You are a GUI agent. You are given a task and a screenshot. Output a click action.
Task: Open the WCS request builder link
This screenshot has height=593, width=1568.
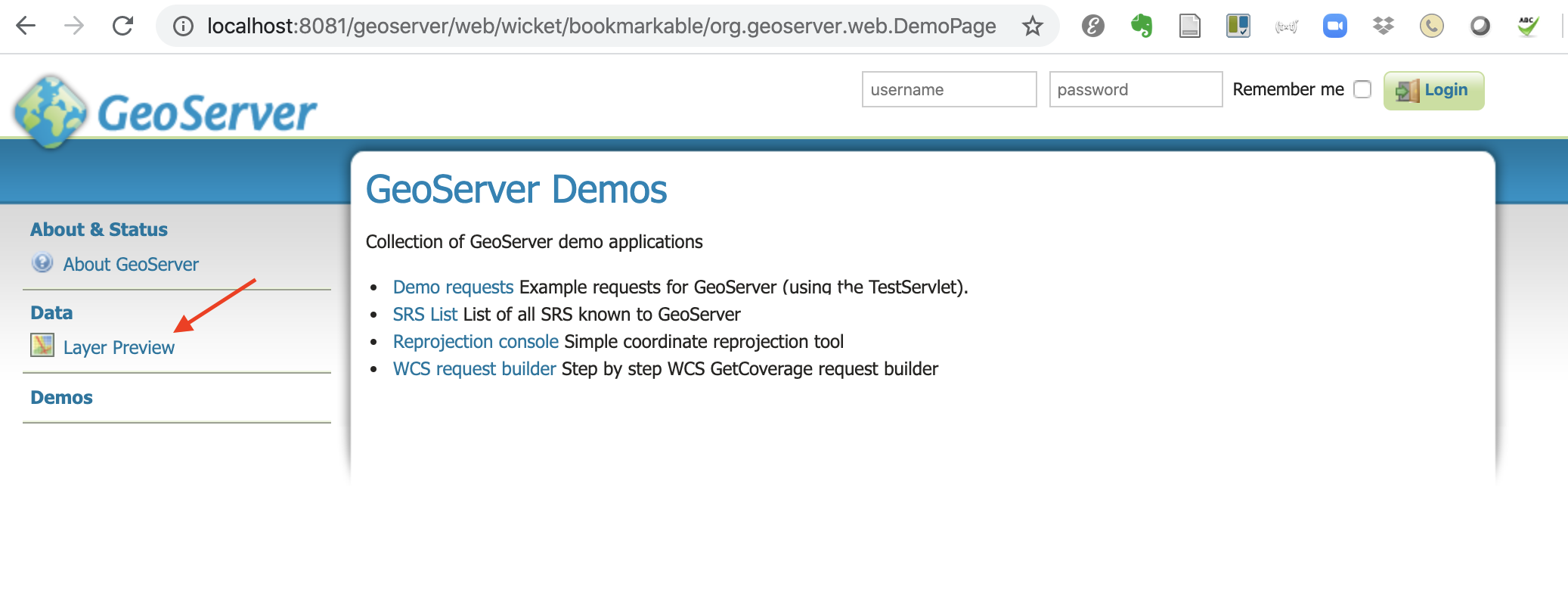pos(474,369)
